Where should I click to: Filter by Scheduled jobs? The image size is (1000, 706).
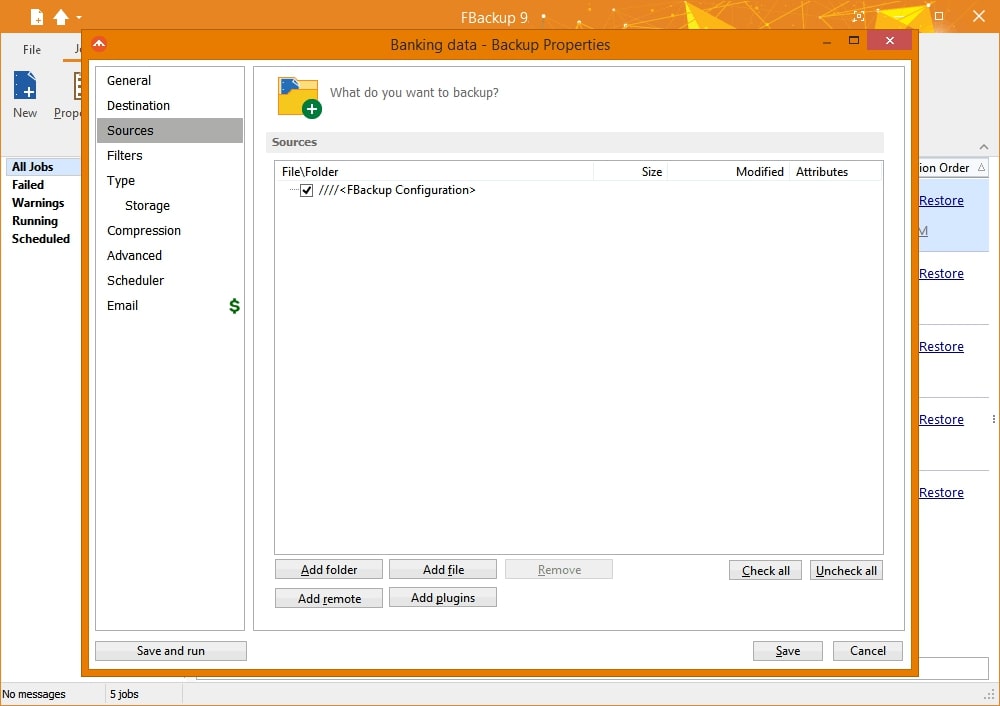pyautogui.click(x=41, y=239)
